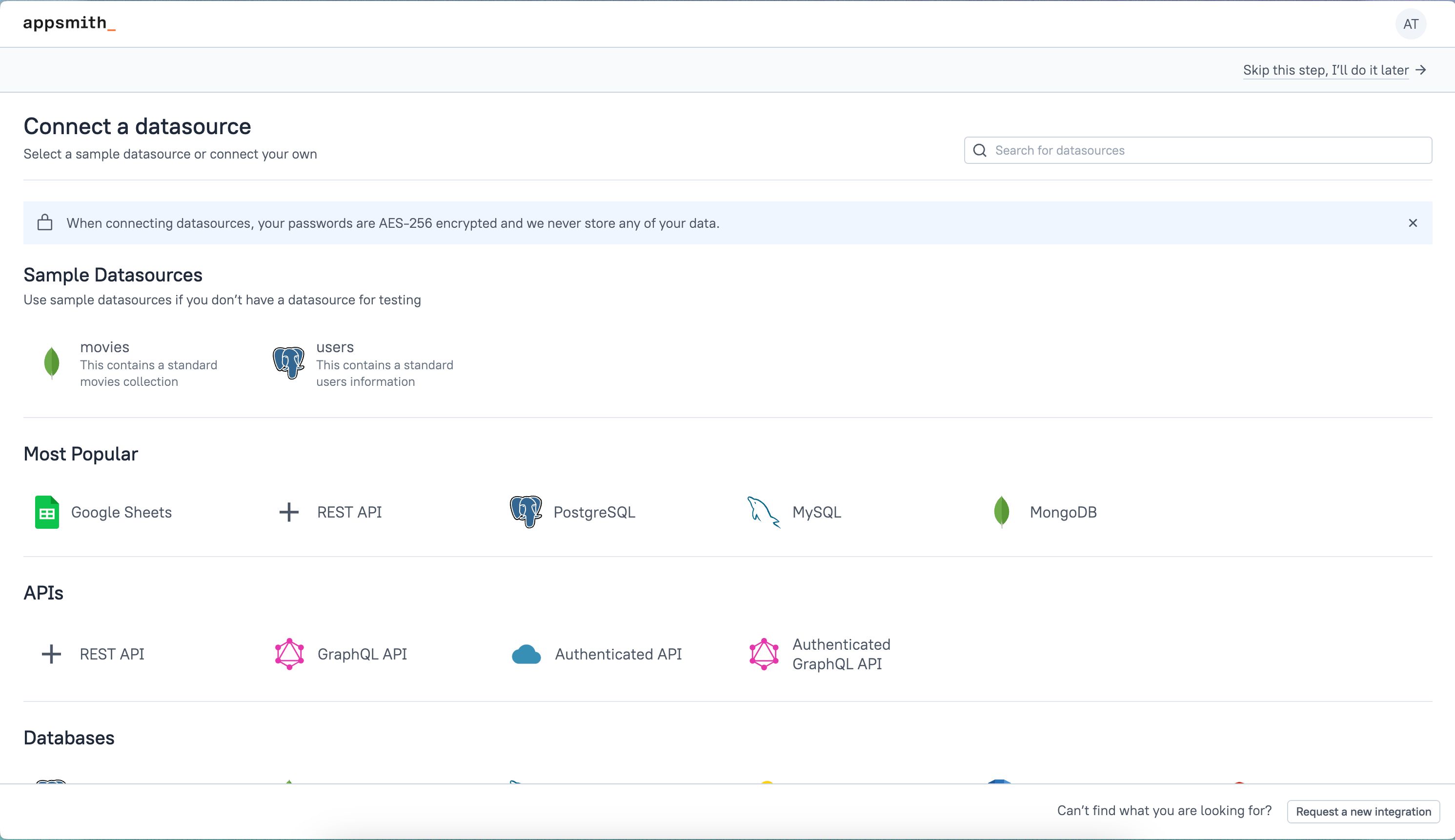Viewport: 1455px width, 840px height.
Task: Click the PostgreSQL elephant icon in Most Popular
Action: coord(525,511)
